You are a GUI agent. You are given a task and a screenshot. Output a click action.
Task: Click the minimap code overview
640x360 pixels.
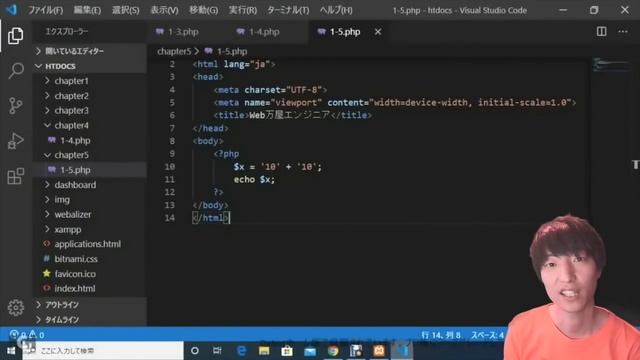(x=611, y=65)
